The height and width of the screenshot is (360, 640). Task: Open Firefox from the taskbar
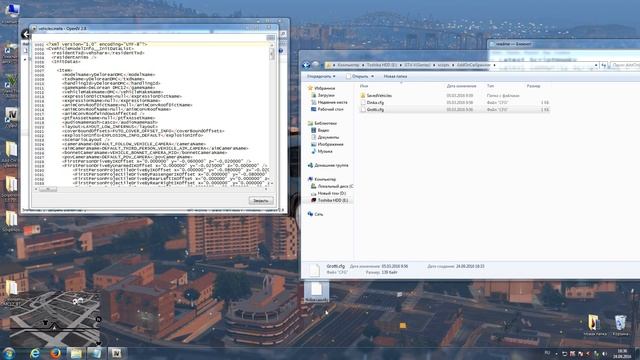pyautogui.click(x=55, y=353)
